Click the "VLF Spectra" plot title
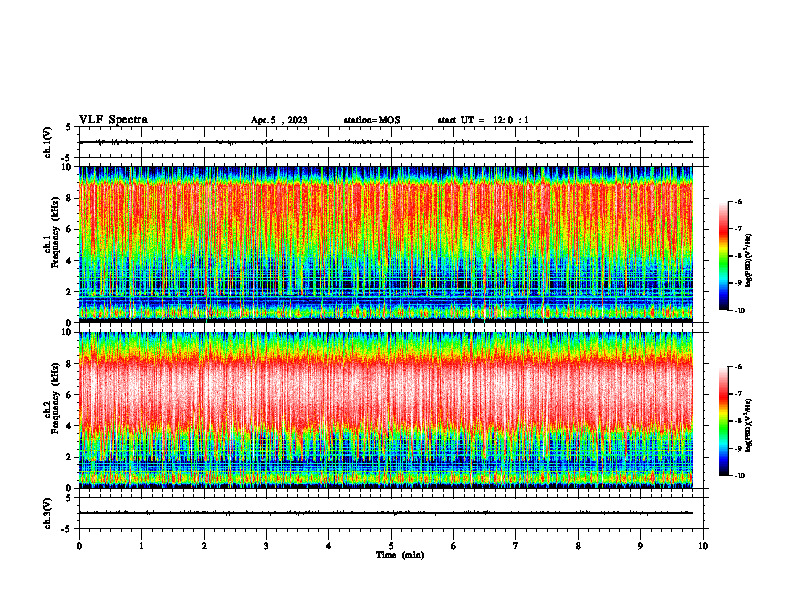The width and height of the screenshot is (792, 612). (x=113, y=120)
